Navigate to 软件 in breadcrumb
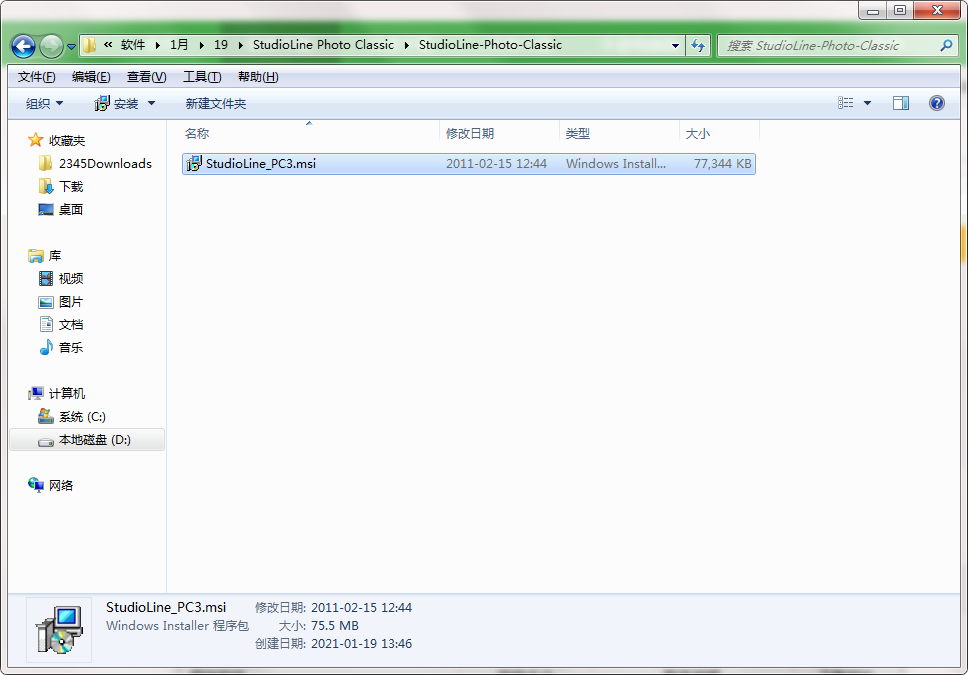The height and width of the screenshot is (675, 968). pyautogui.click(x=133, y=44)
